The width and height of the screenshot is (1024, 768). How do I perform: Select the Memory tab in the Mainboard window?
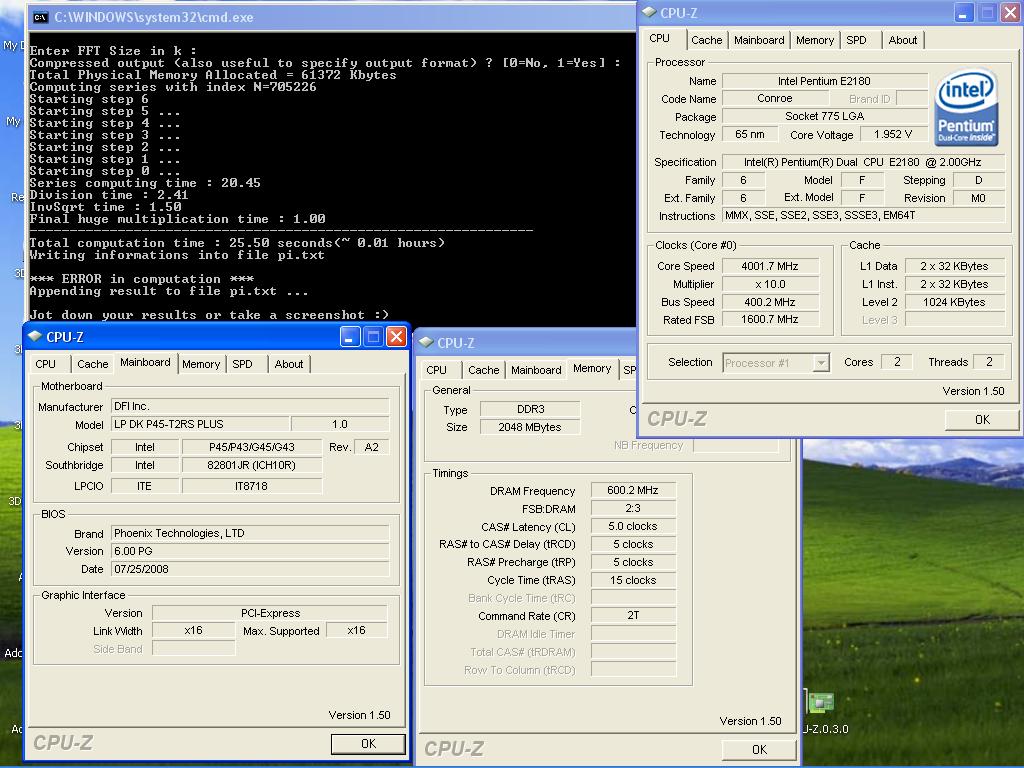pyautogui.click(x=200, y=364)
